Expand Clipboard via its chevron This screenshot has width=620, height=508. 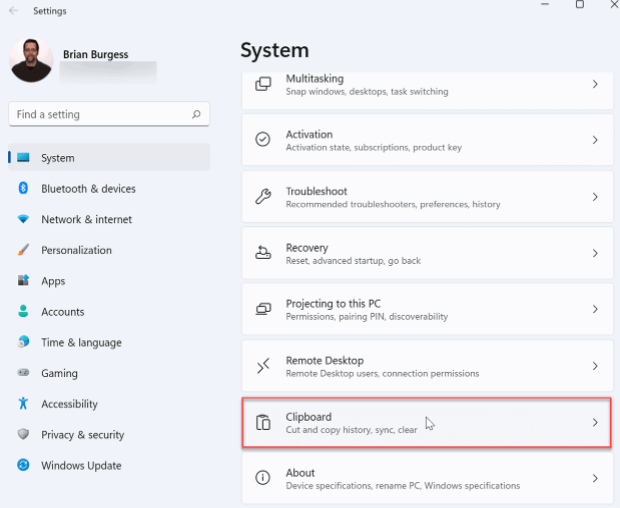tap(595, 423)
